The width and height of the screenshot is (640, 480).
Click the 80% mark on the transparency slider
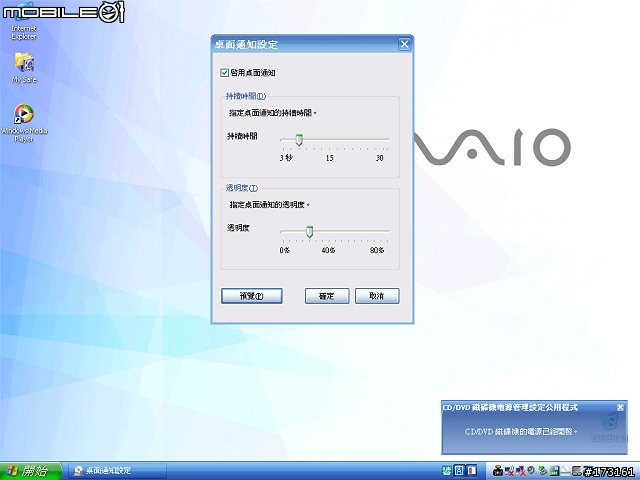(x=377, y=250)
